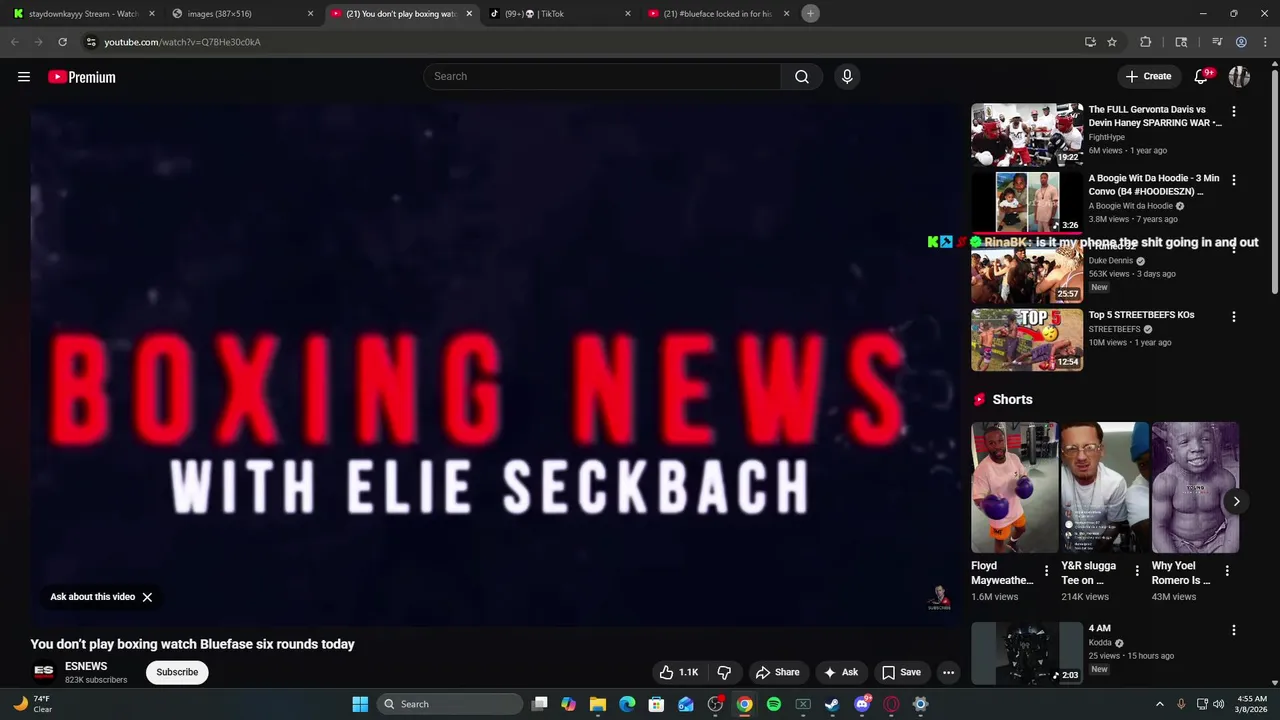Open Chrome media controls icon
This screenshot has width=1280, height=720.
pyautogui.click(x=1217, y=42)
